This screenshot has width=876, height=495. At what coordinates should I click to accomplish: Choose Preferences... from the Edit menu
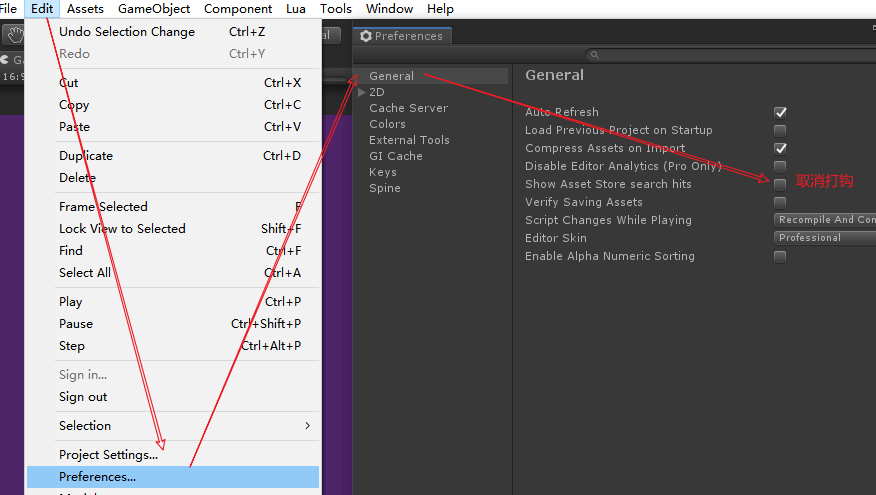98,477
